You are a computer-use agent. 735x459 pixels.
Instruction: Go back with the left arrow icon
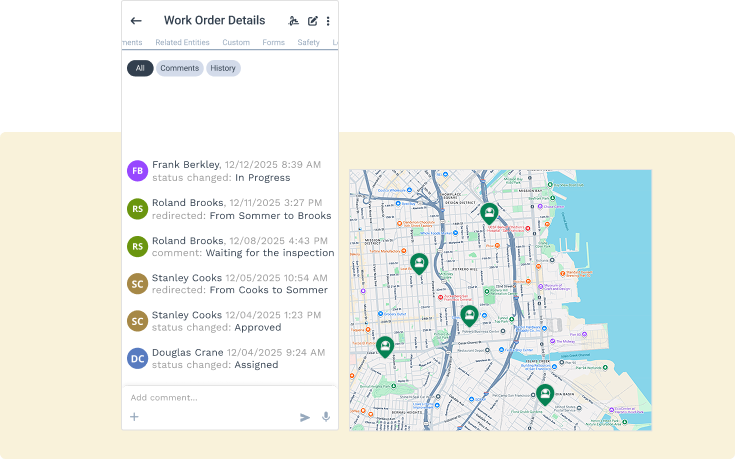tap(136, 21)
